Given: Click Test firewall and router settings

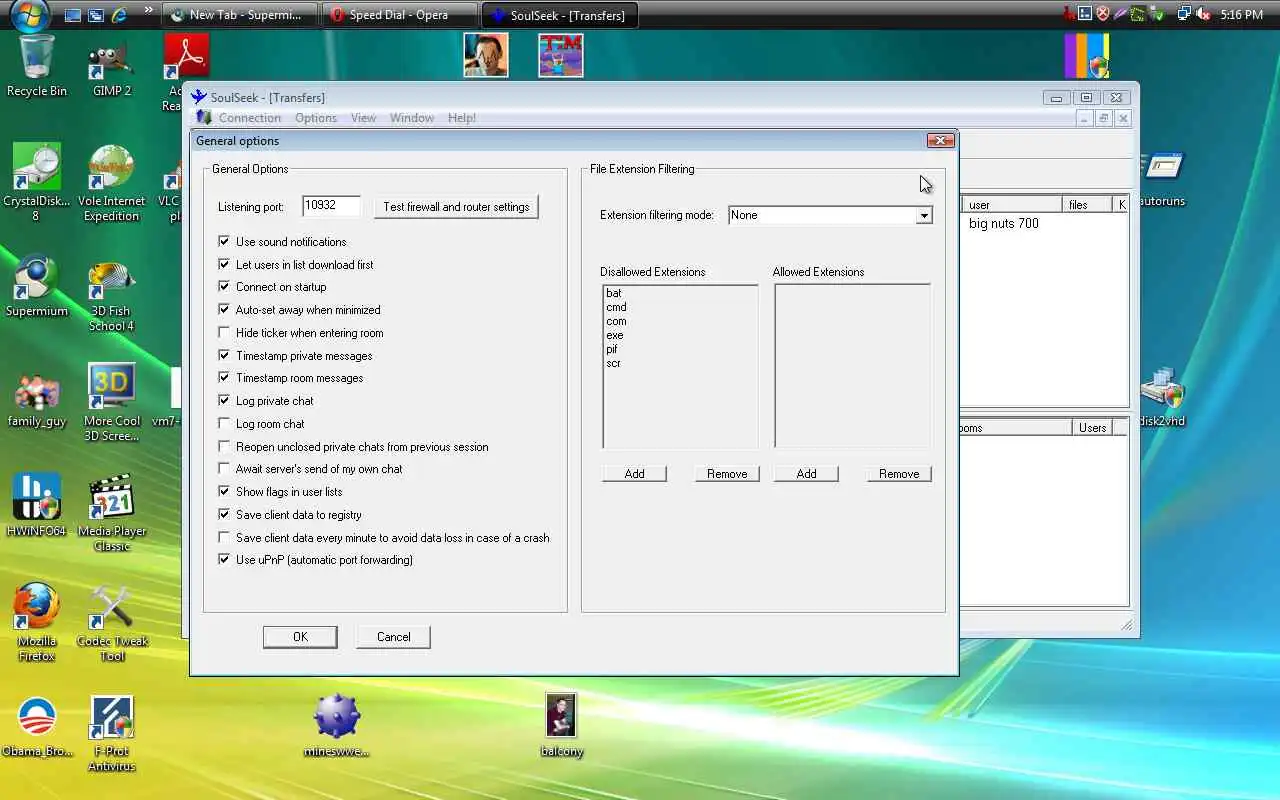Looking at the screenshot, I should pyautogui.click(x=456, y=207).
